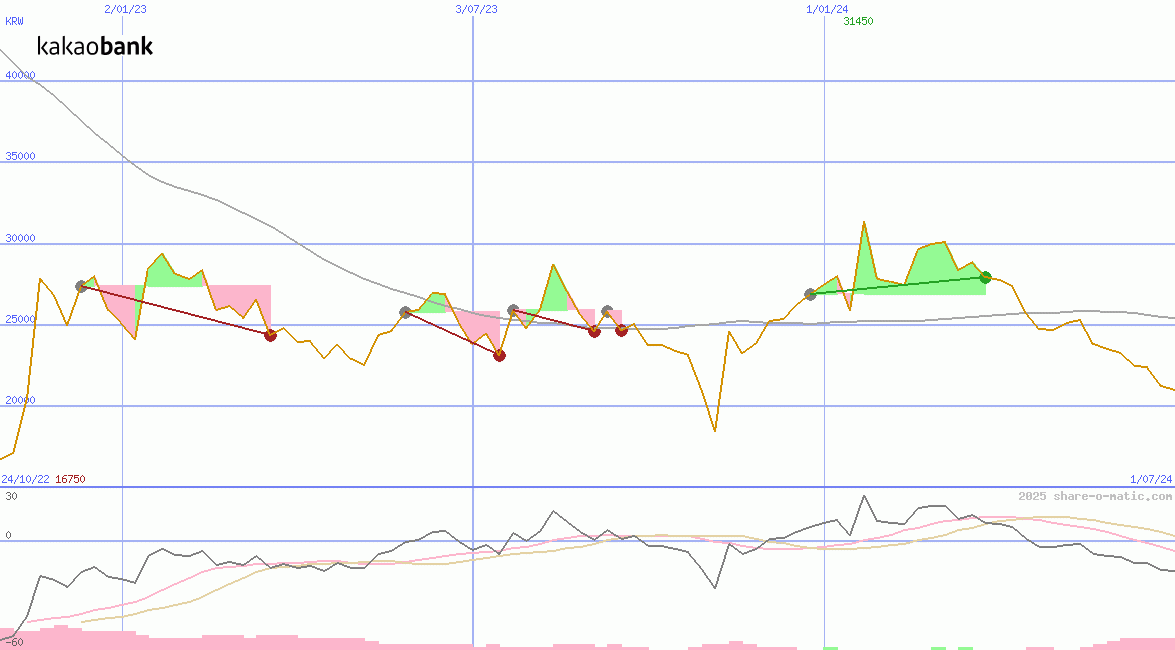Click the kakaobank logo
The image size is (1175, 650).
click(x=95, y=46)
